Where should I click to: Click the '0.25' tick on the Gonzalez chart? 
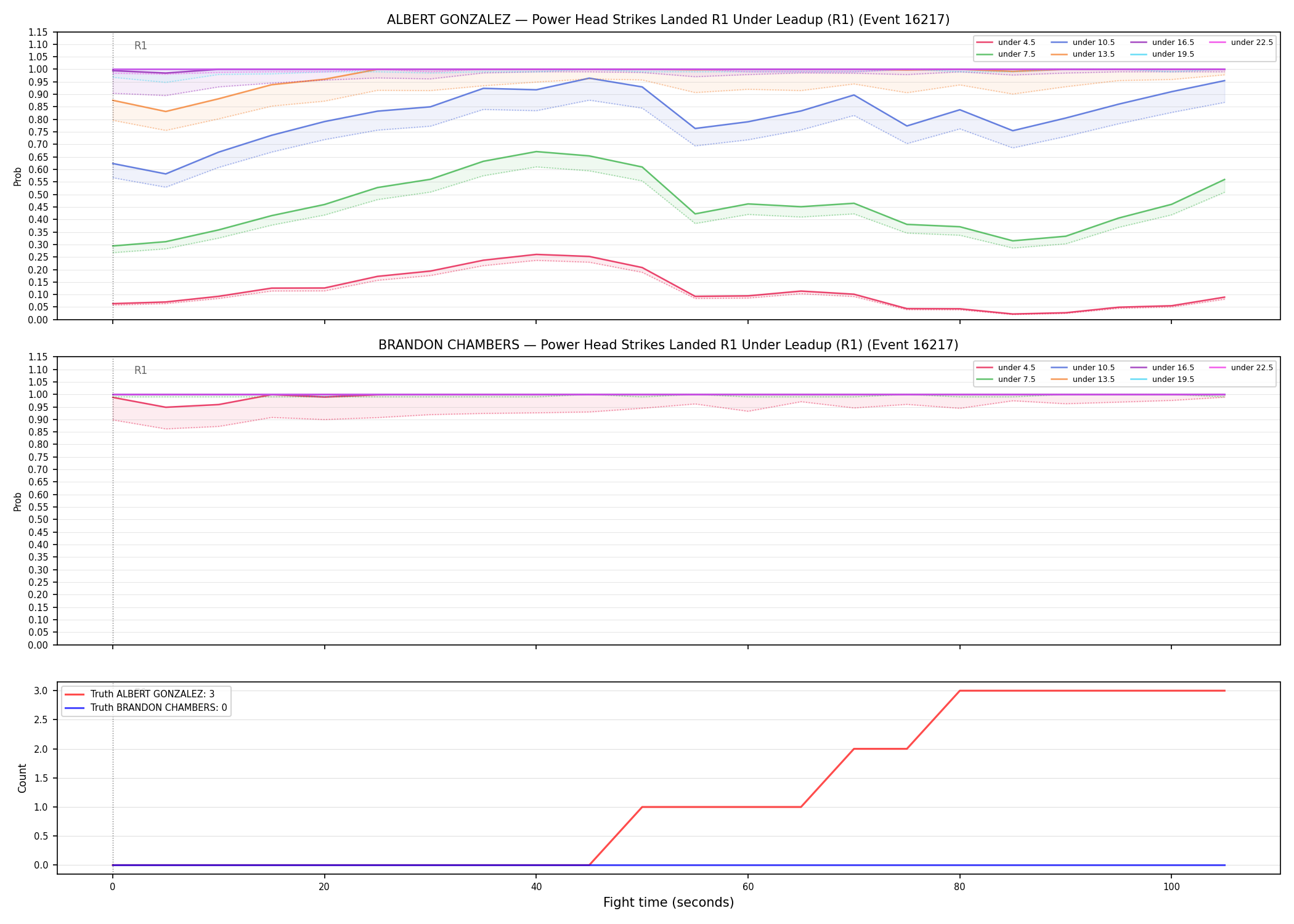(39, 257)
